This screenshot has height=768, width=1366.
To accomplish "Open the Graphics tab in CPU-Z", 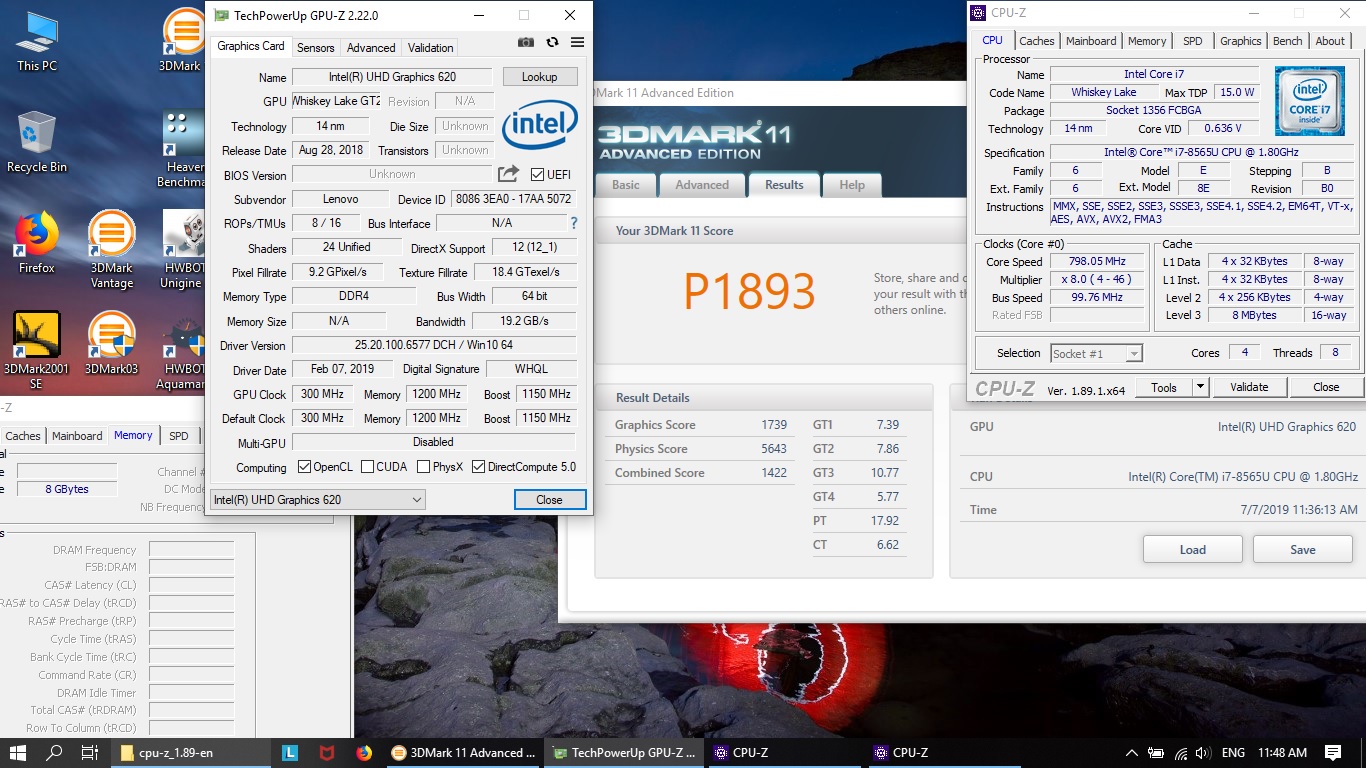I will coord(1241,41).
